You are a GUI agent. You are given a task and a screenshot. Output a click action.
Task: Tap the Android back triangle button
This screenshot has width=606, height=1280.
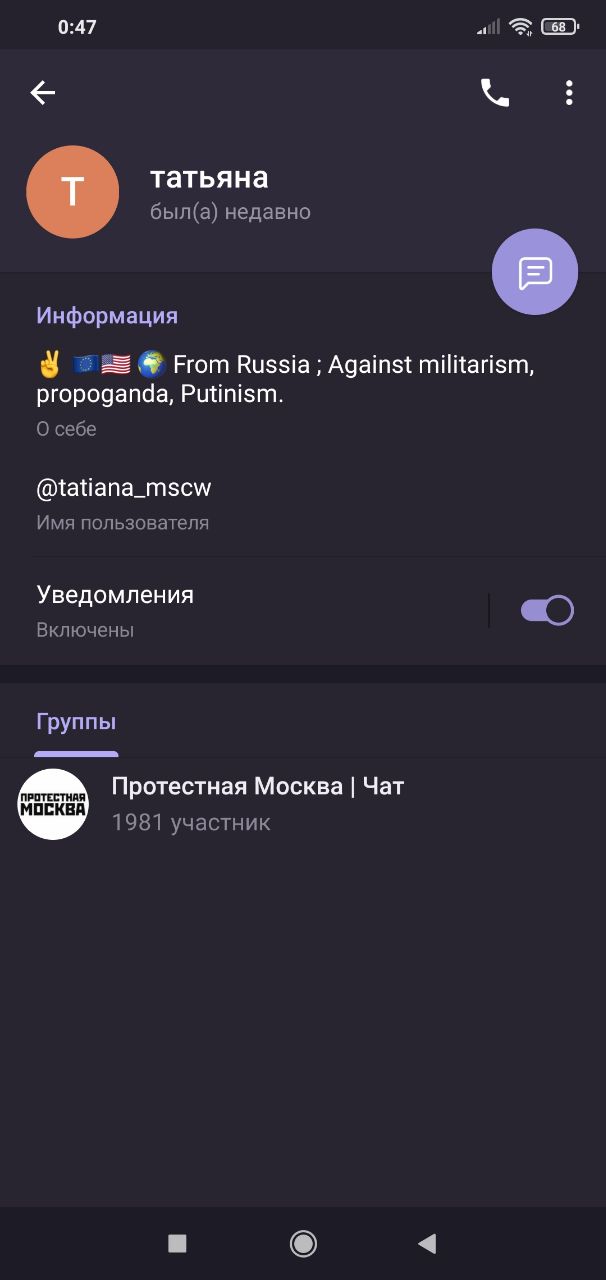pyautogui.click(x=427, y=1243)
